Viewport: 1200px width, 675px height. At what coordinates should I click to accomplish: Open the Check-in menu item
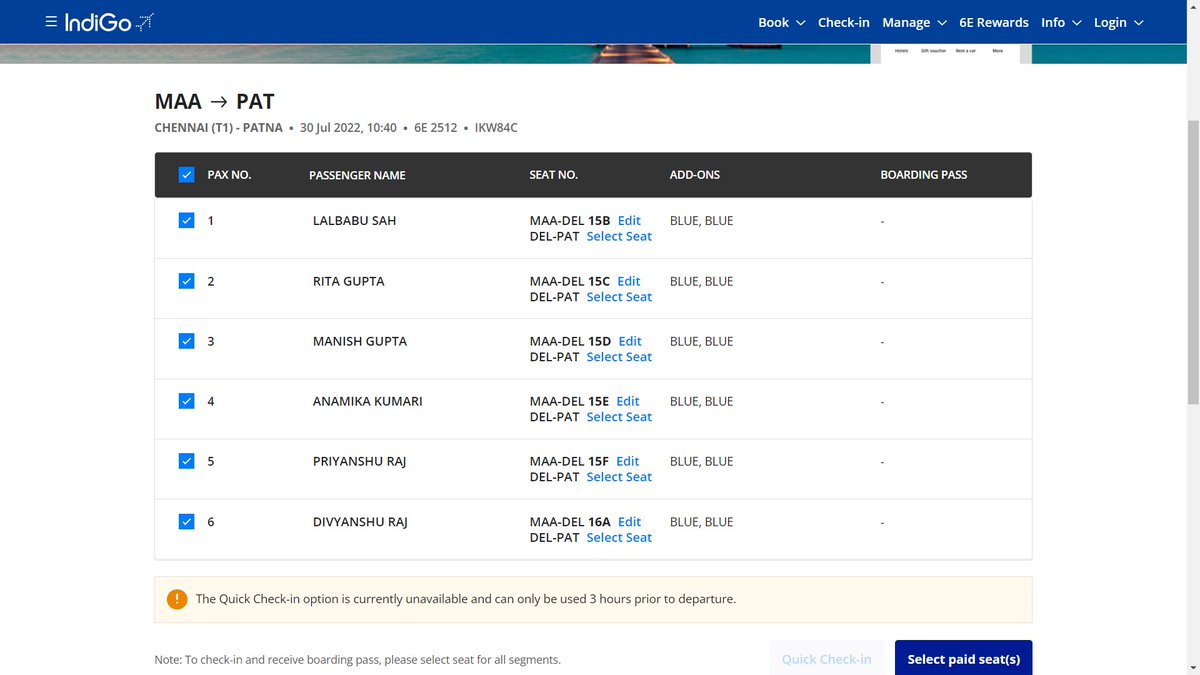pyautogui.click(x=844, y=22)
